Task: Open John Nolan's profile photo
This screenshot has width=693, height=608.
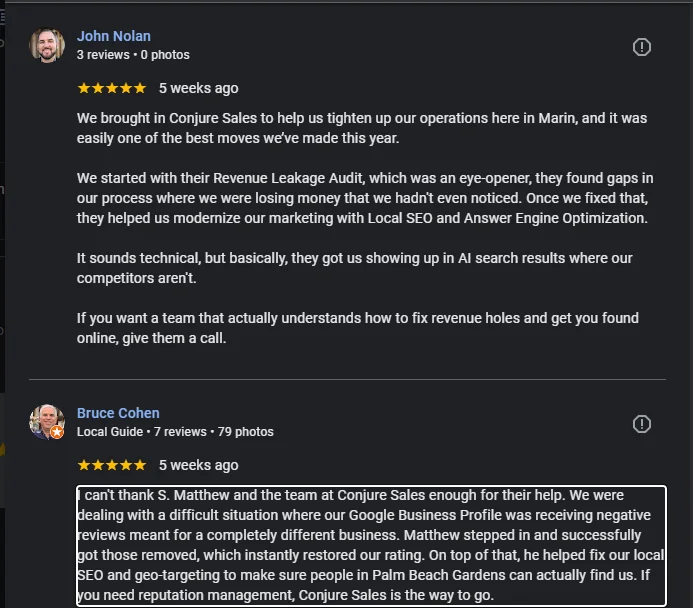Action: 47,45
